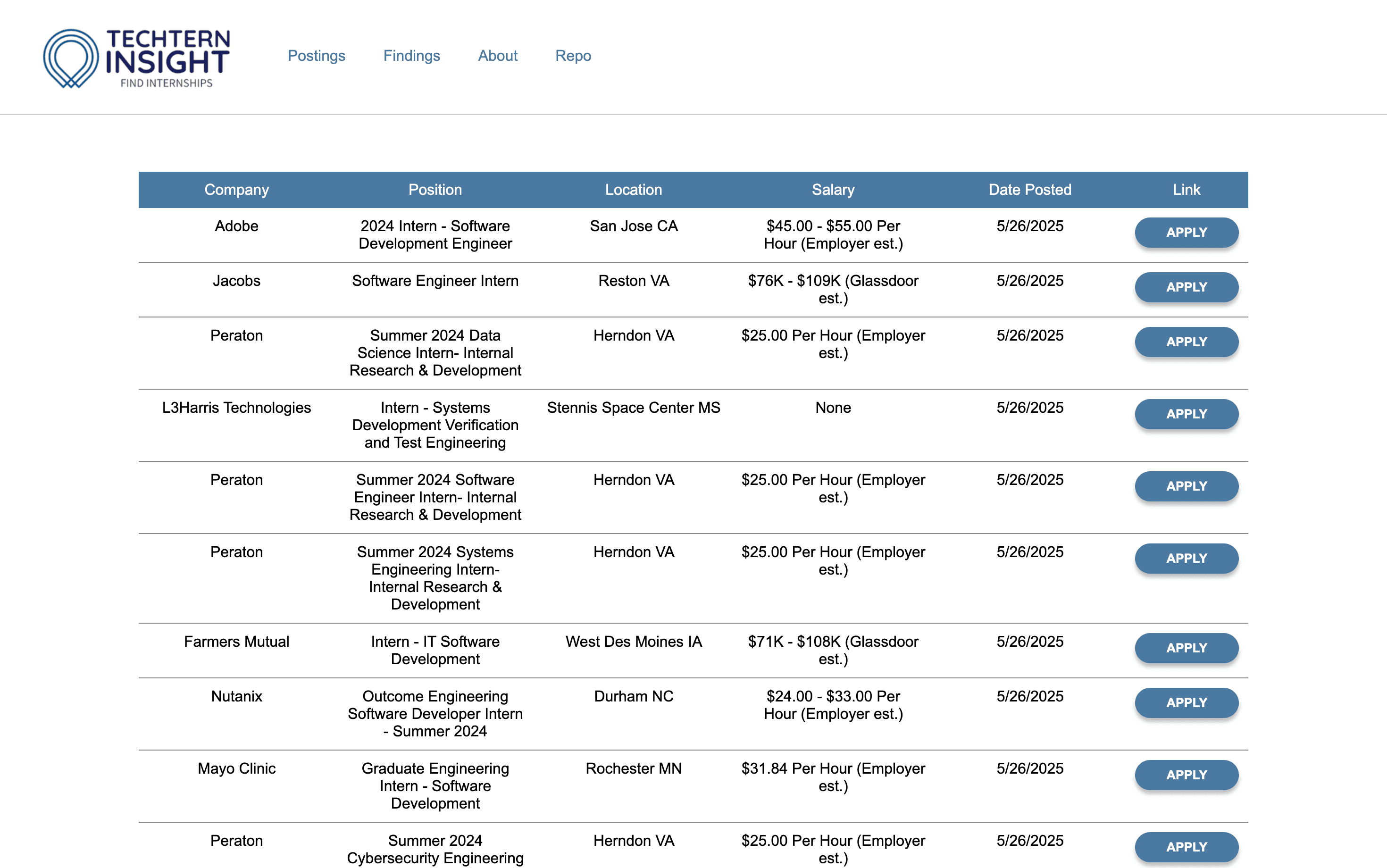Click the Summer 2024 Data Science Intern position
Screen dimensions: 1387x868
point(435,353)
